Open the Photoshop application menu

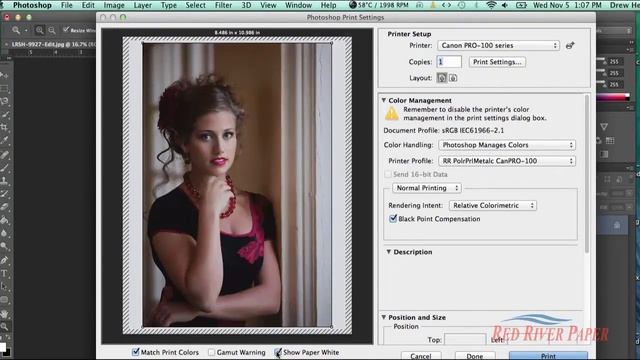click(32, 5)
